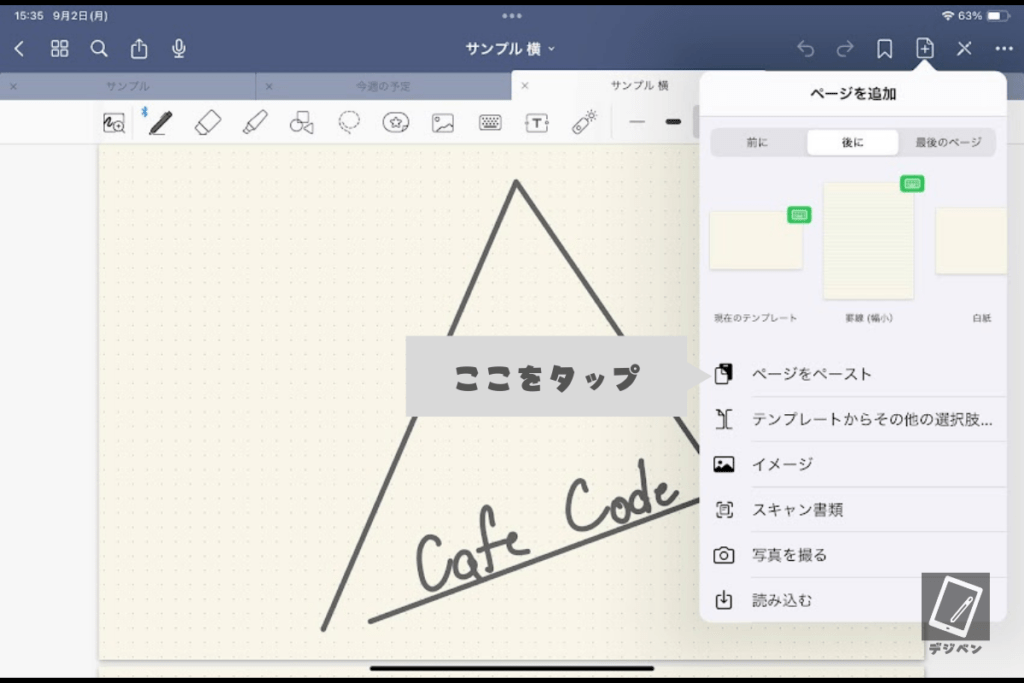Tap ページをペースト
Viewport: 1024px width, 683px height.
(853, 374)
